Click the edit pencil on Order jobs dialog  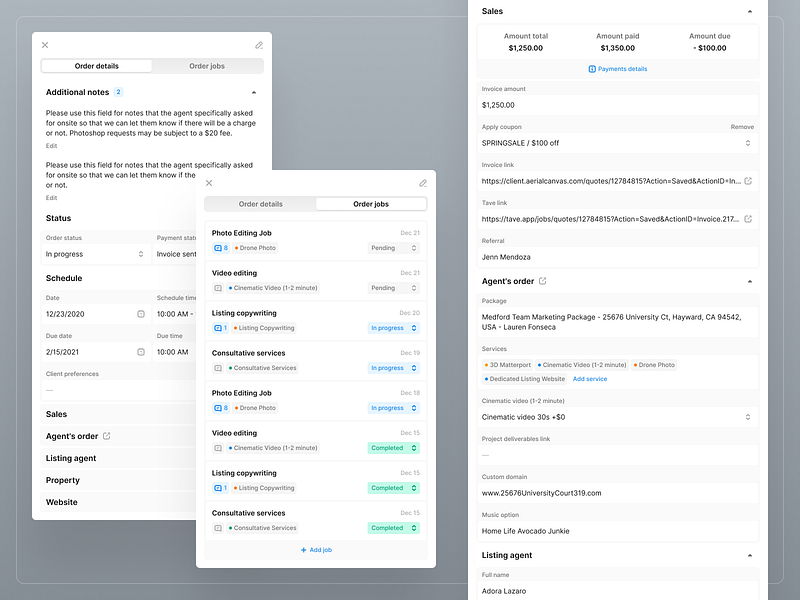(x=422, y=184)
